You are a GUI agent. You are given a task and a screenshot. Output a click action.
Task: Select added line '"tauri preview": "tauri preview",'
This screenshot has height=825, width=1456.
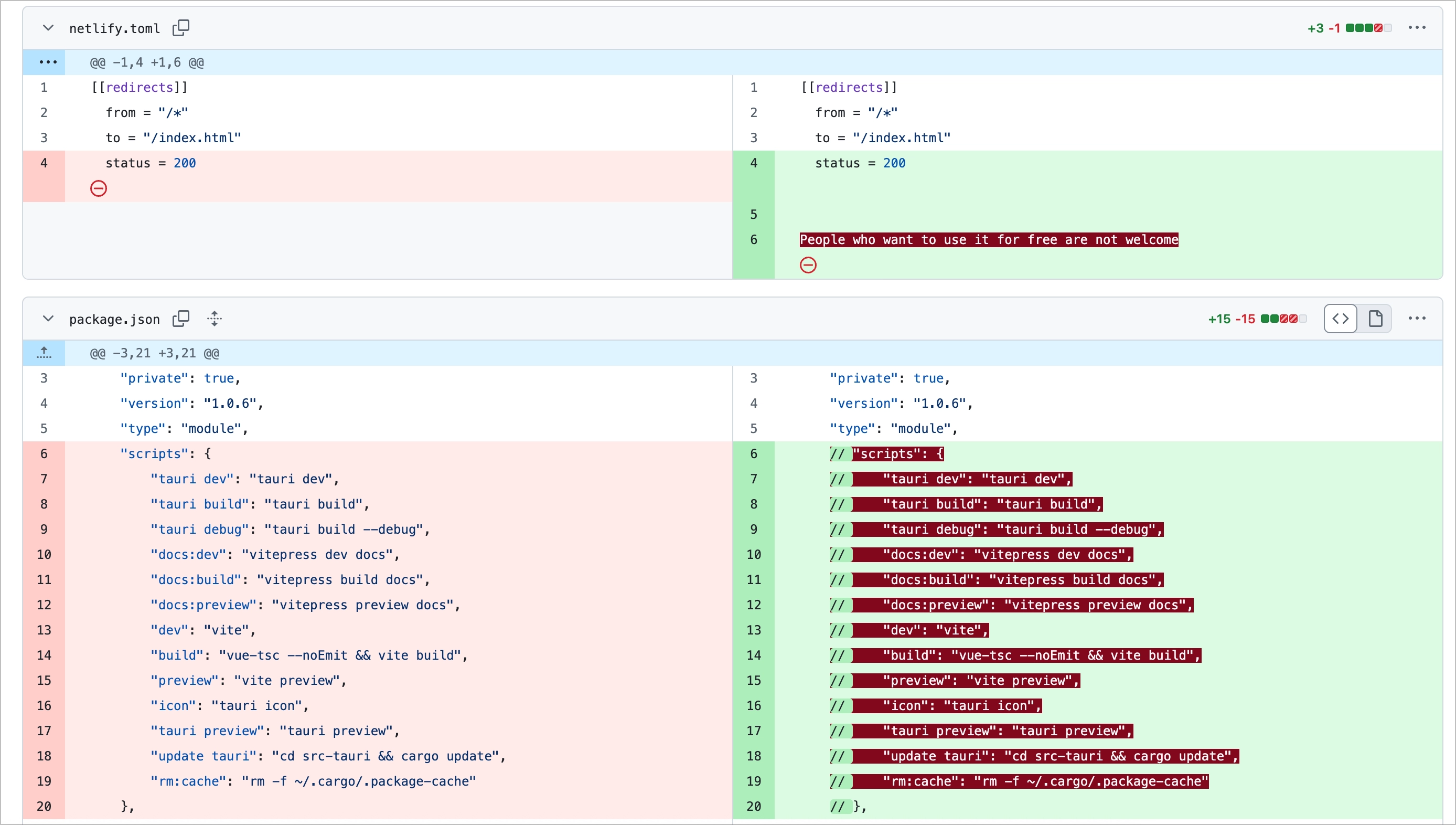pyautogui.click(x=982, y=731)
